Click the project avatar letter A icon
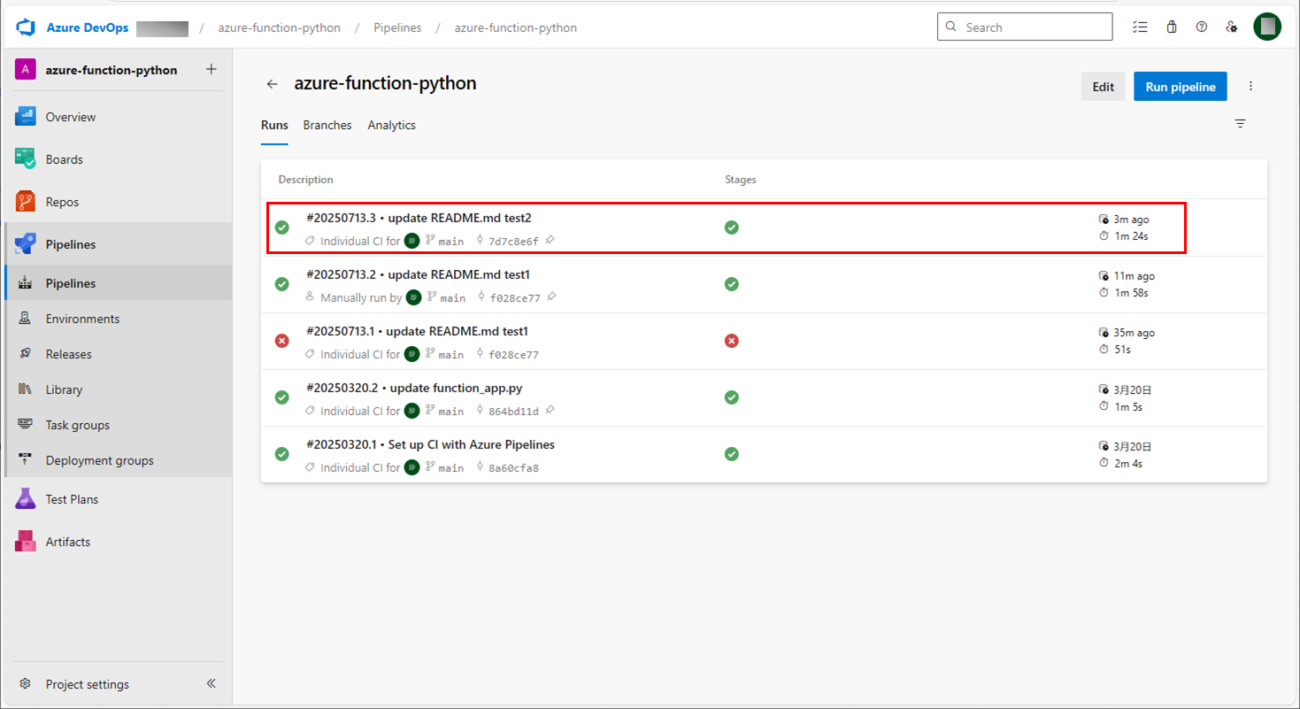Image resolution: width=1300 pixels, height=709 pixels. pos(26,69)
